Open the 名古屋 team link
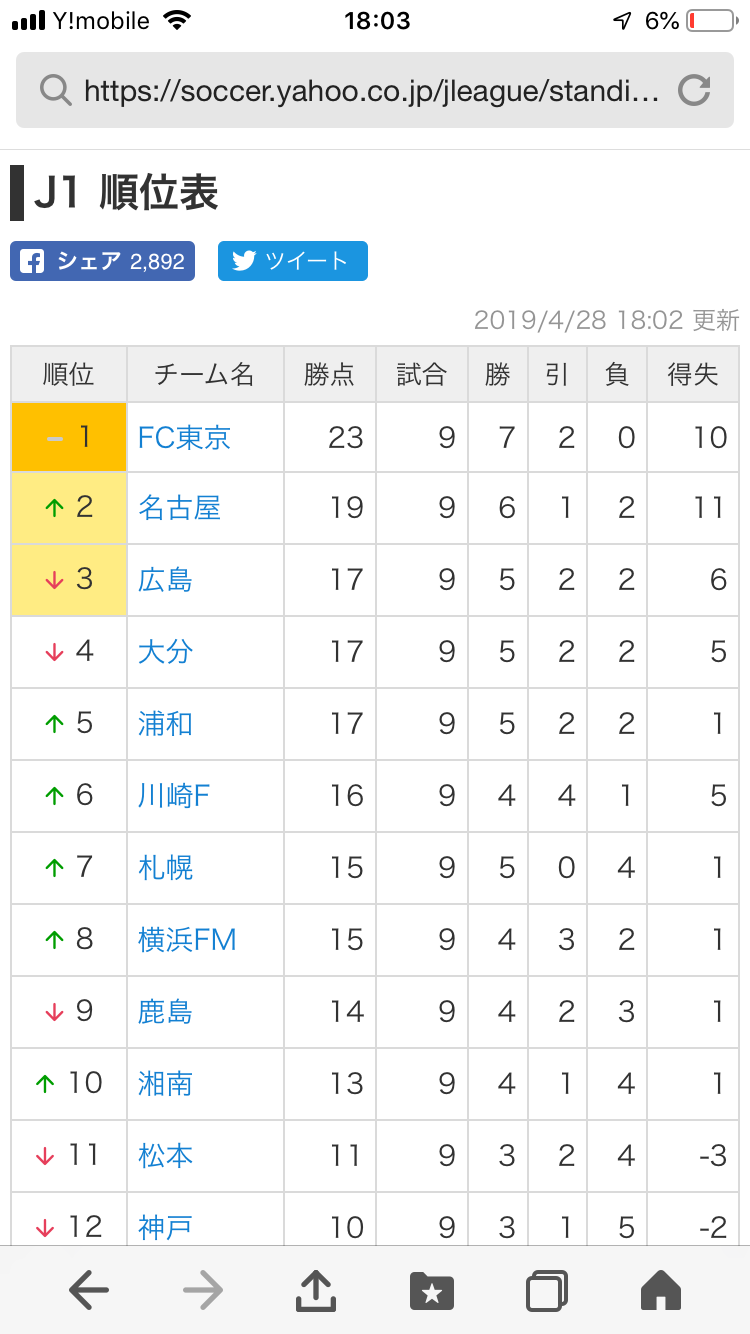The width and height of the screenshot is (750, 1334). [179, 508]
